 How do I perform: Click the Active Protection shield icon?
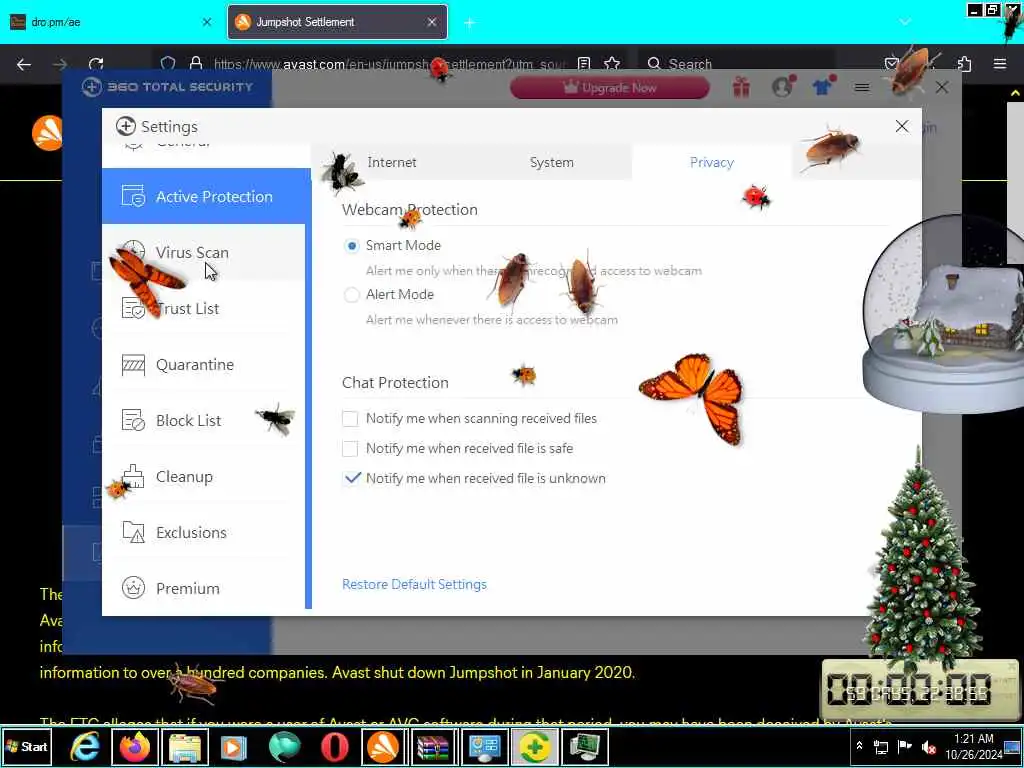click(x=133, y=196)
